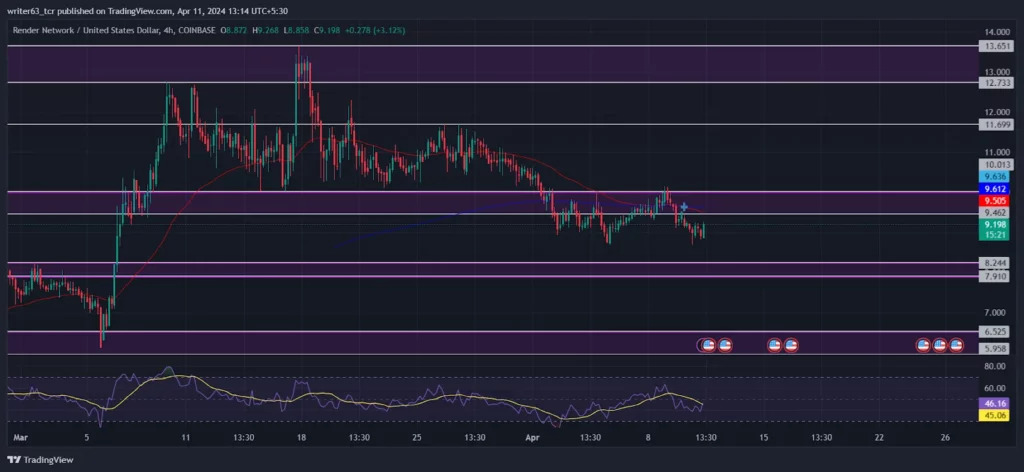Click the writer63_tcr published attribution line
The height and width of the screenshot is (472, 1024).
[148, 10]
